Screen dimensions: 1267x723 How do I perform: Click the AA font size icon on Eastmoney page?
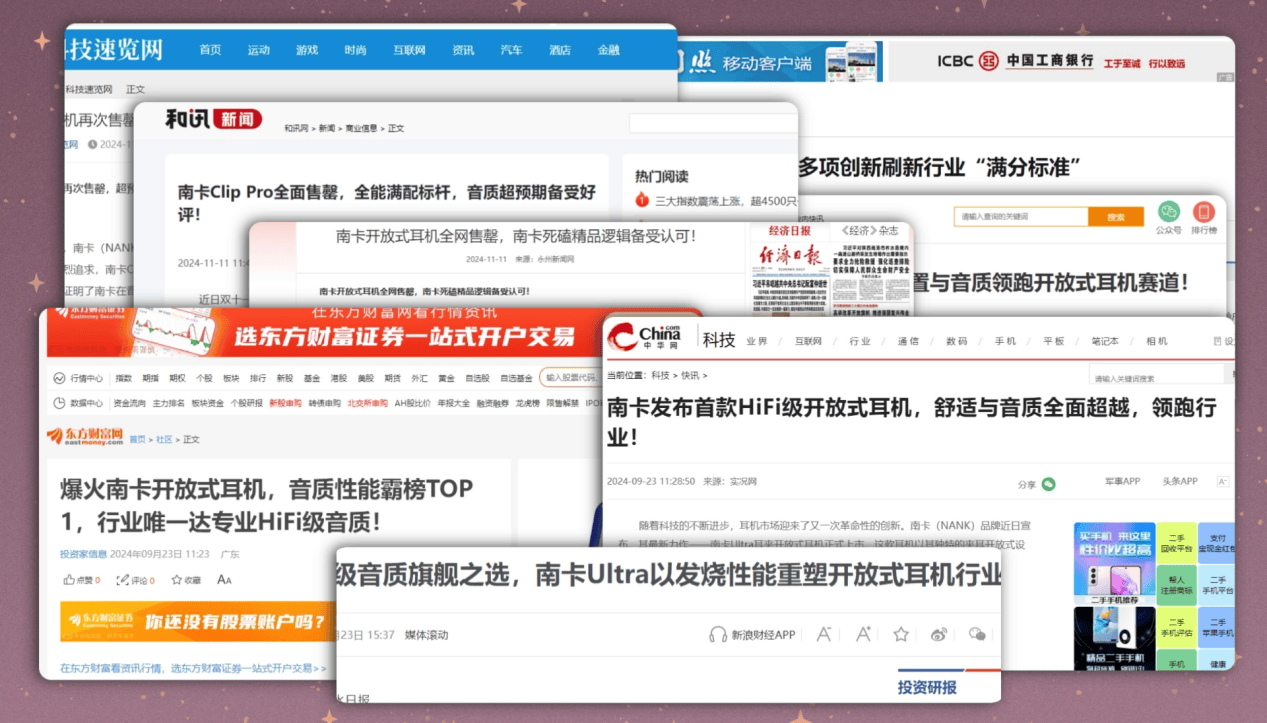224,580
